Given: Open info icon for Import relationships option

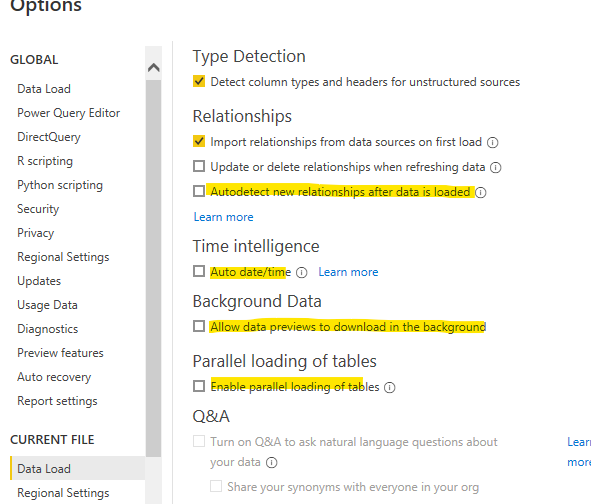Looking at the screenshot, I should (x=492, y=142).
